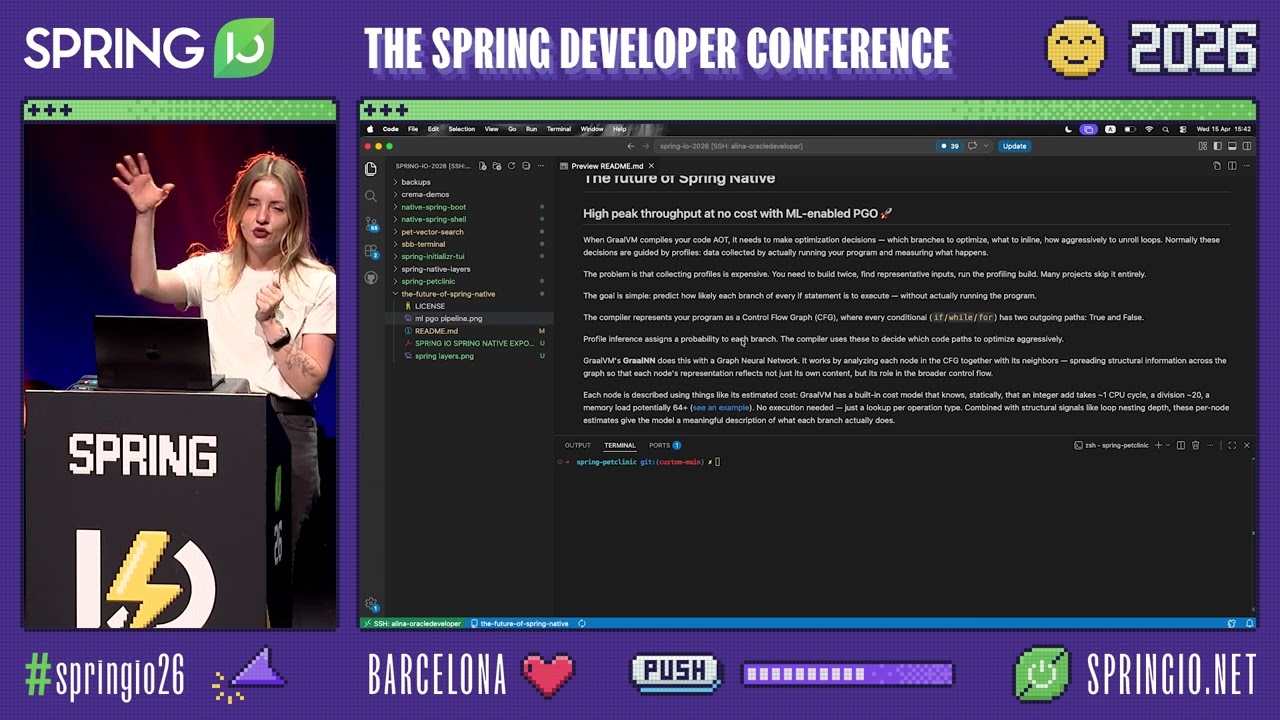Open the Extensions view in activity bar
Image resolution: width=1280 pixels, height=720 pixels.
(371, 251)
